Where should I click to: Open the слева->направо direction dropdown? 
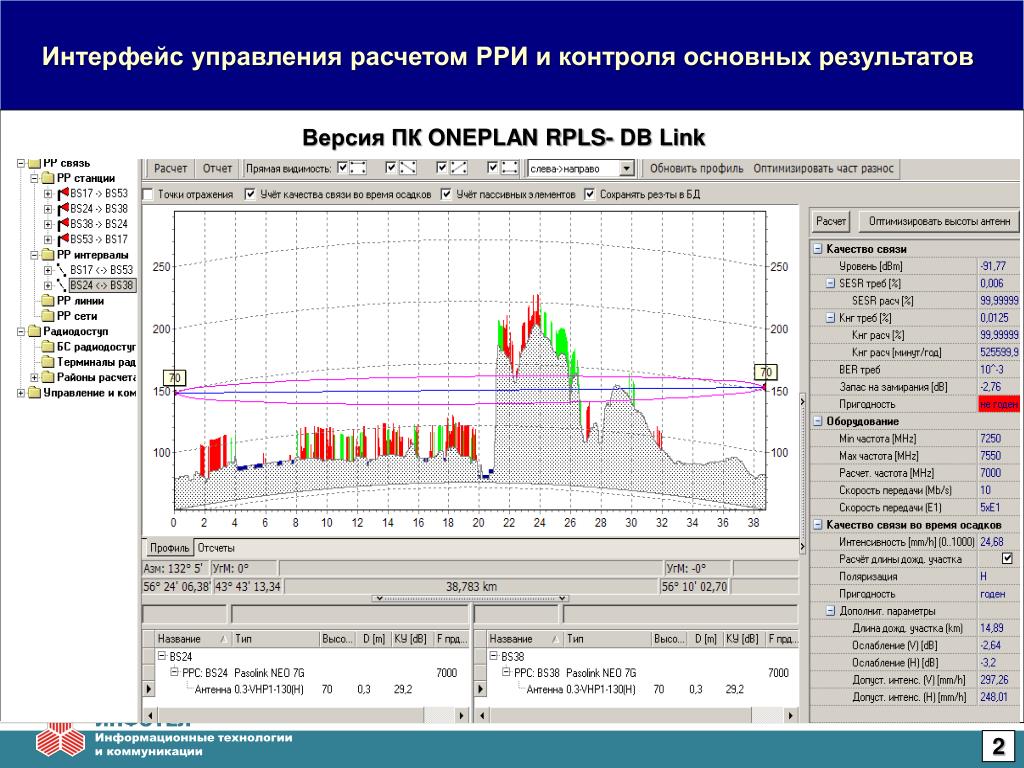pos(627,168)
